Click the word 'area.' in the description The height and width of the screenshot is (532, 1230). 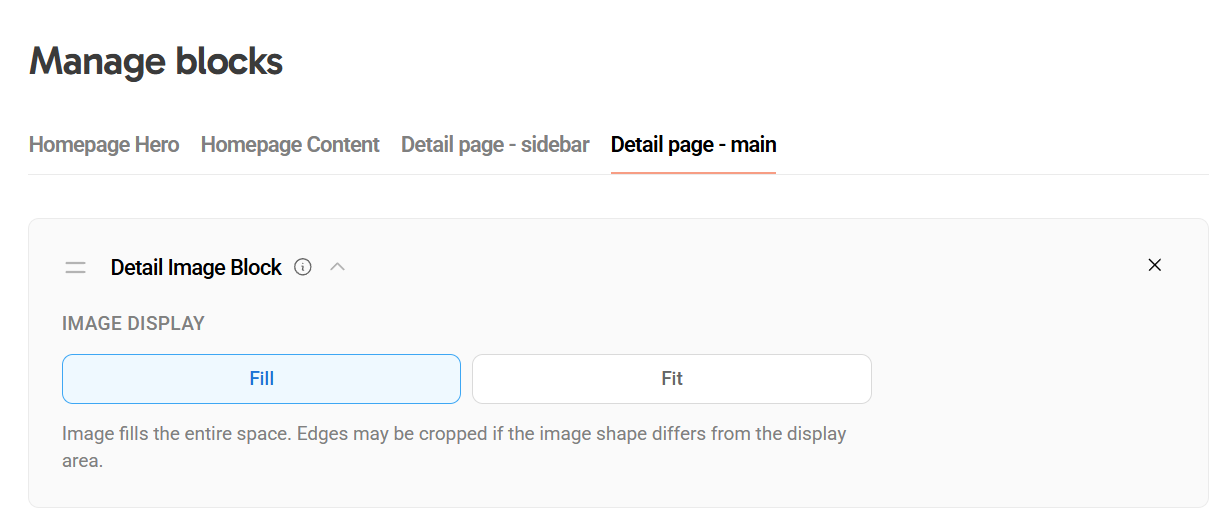[x=83, y=462]
